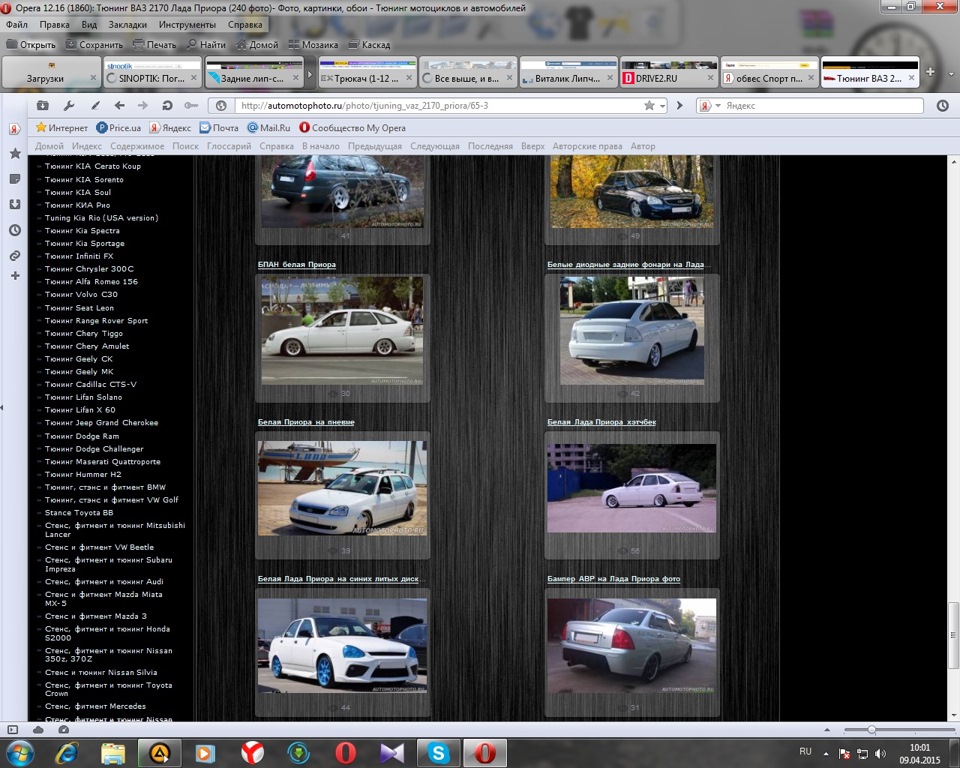Image resolution: width=960 pixels, height=768 pixels.
Task: Click the wrench settings icon
Action: 69,106
